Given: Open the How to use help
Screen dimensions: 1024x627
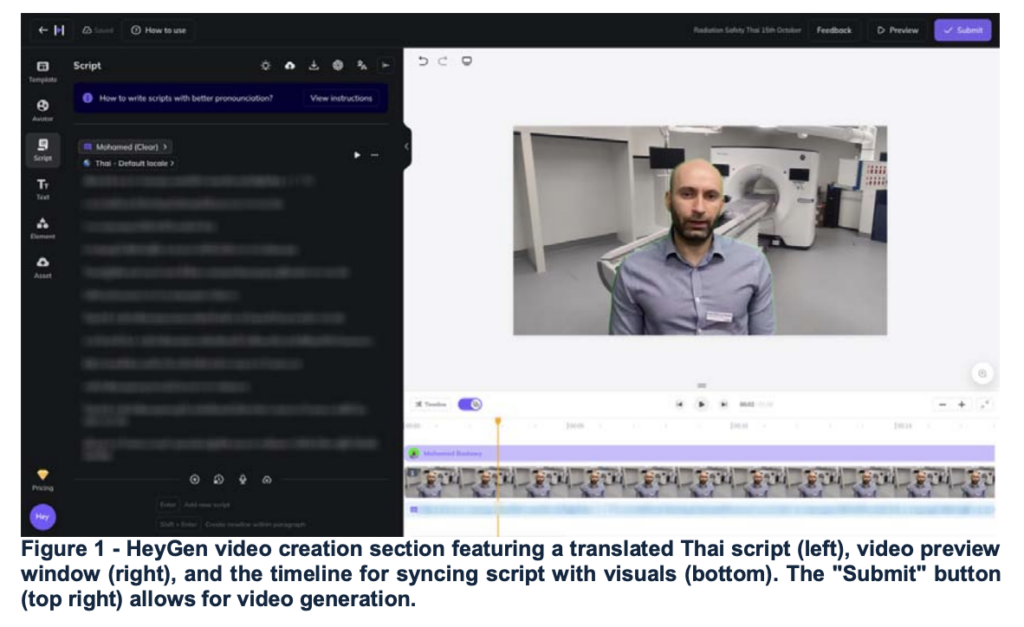Looking at the screenshot, I should (159, 30).
